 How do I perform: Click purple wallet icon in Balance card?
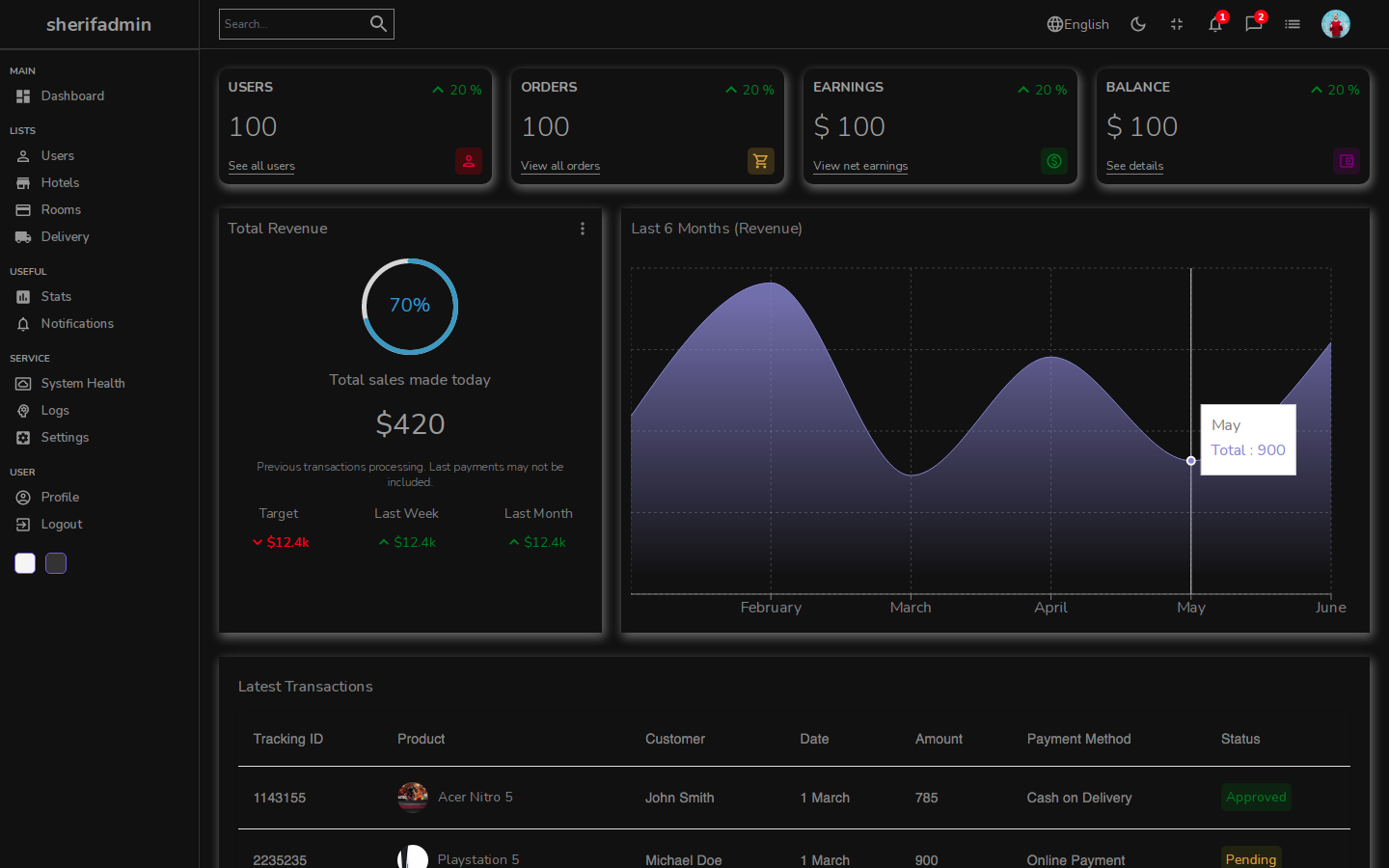coord(1347,161)
